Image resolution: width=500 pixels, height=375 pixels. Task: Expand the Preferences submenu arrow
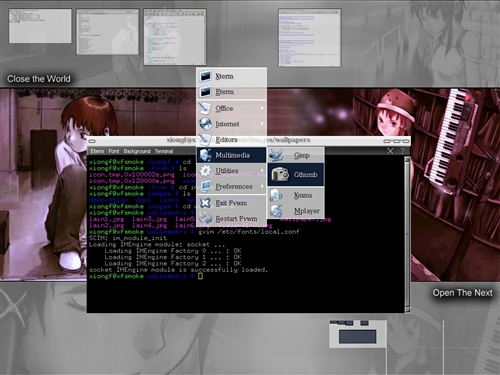[262, 186]
